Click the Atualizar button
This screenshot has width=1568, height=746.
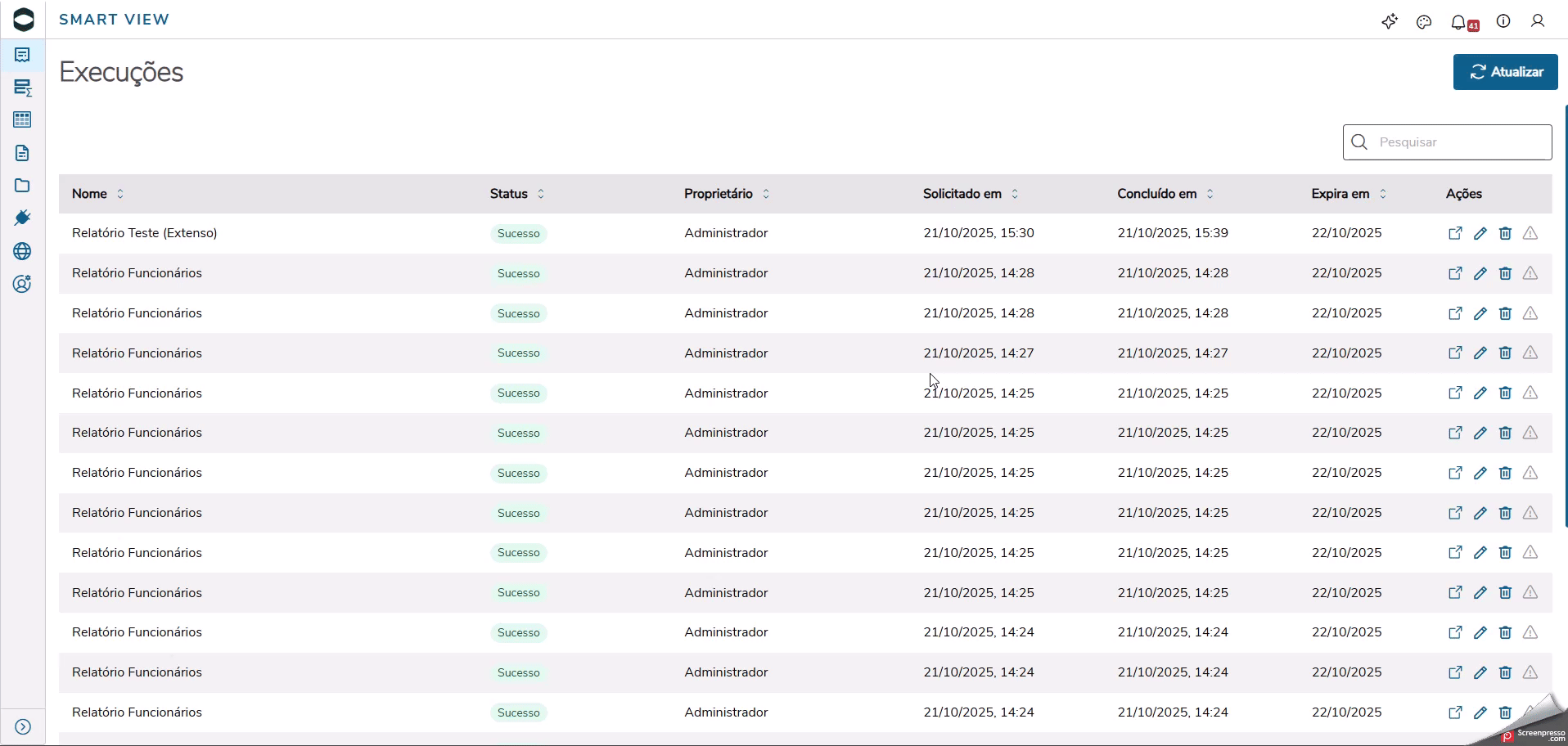pyautogui.click(x=1505, y=72)
